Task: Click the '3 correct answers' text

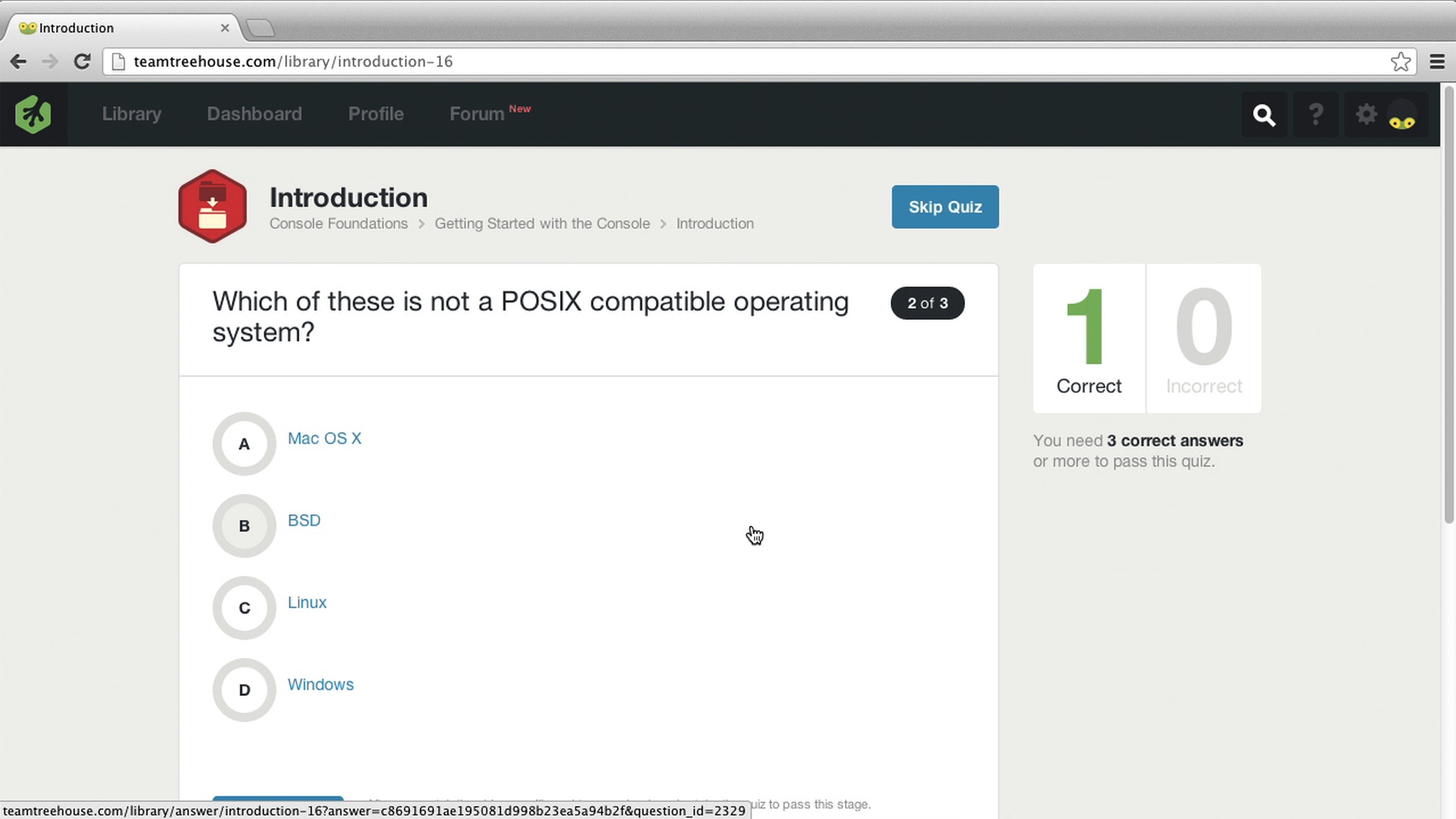Action: coord(1175,441)
